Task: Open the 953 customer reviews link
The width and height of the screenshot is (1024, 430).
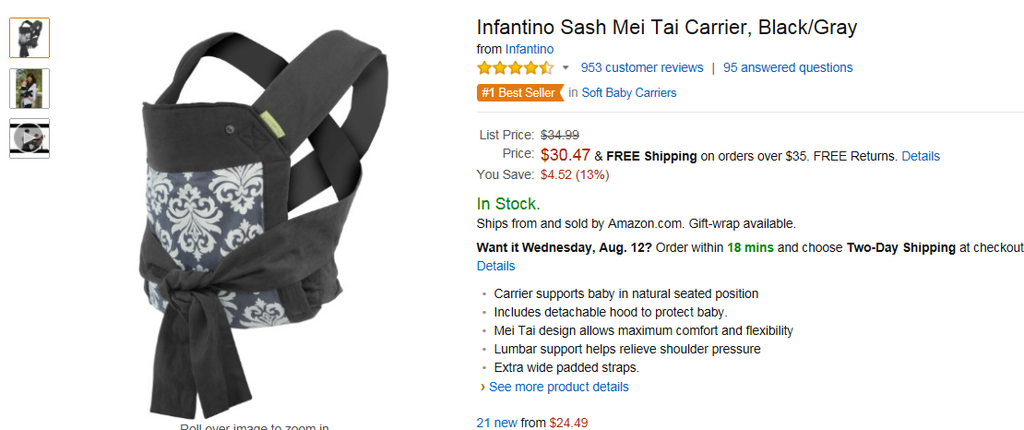Action: 641,68
